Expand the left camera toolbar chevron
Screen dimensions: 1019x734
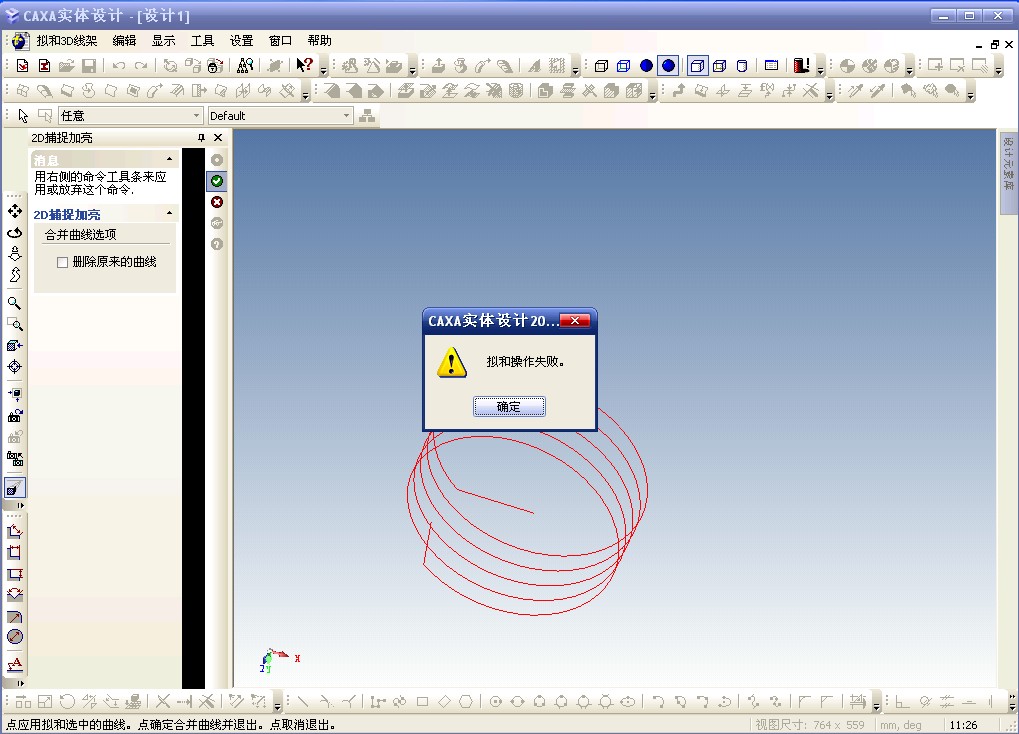click(20, 505)
